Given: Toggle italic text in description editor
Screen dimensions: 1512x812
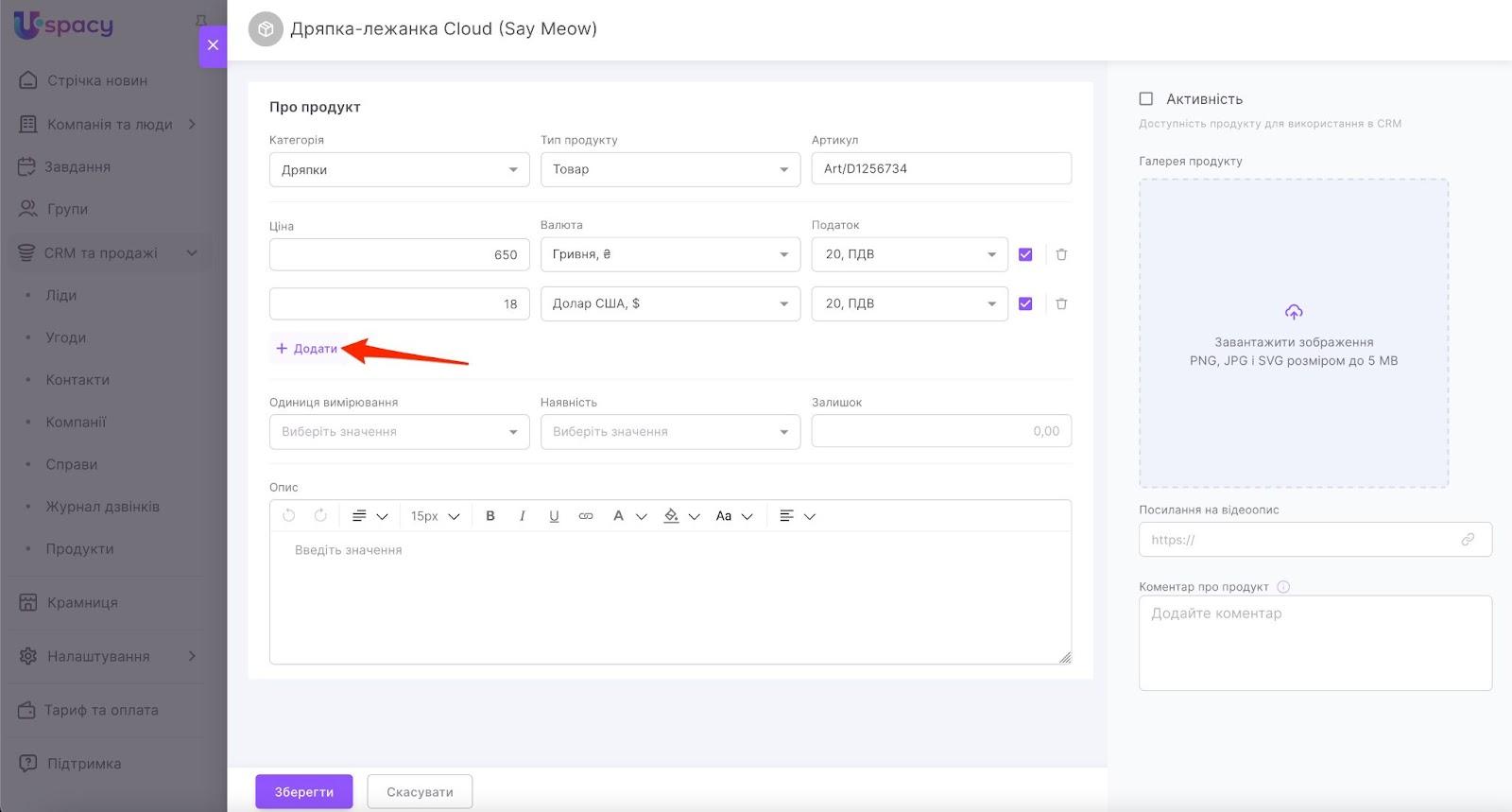Looking at the screenshot, I should pyautogui.click(x=522, y=516).
